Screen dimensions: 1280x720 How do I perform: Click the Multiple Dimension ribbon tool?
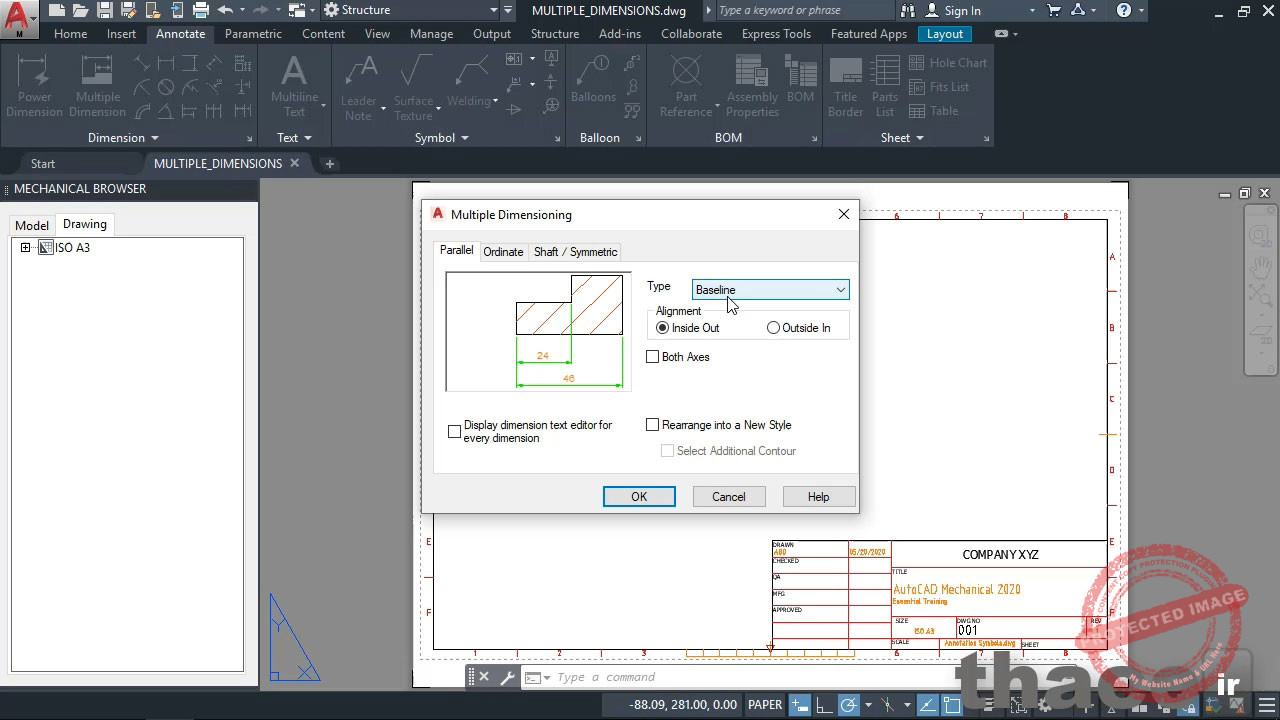97,85
